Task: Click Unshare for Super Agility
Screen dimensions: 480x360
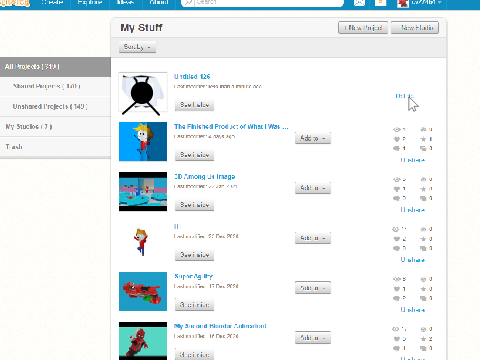Action: [413, 310]
